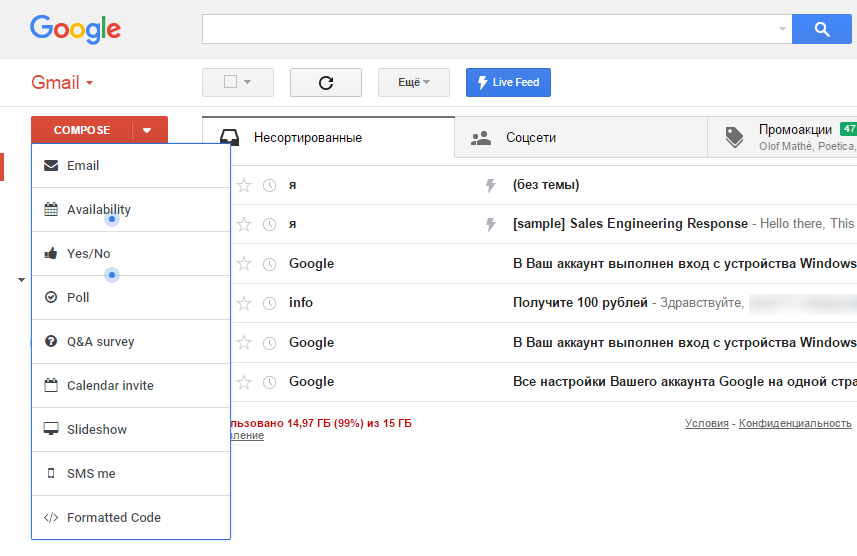Choose Slideshow in the compose menu
857x556 pixels.
coord(131,429)
